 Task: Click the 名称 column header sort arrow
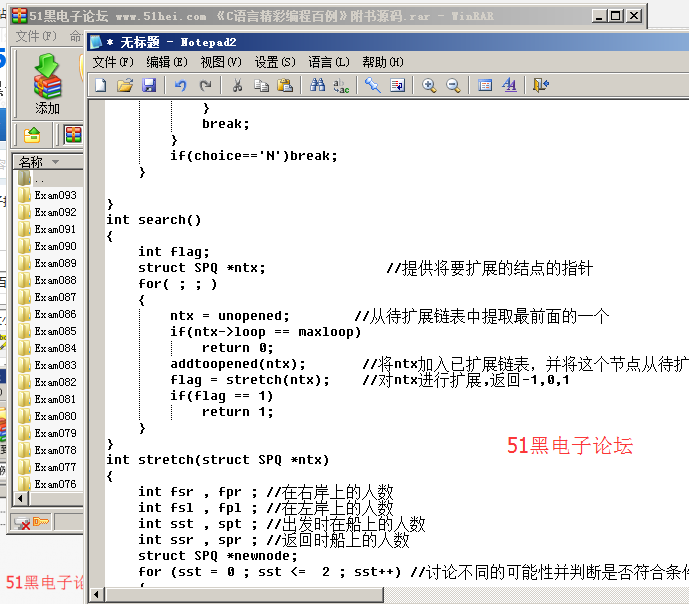coord(56,162)
